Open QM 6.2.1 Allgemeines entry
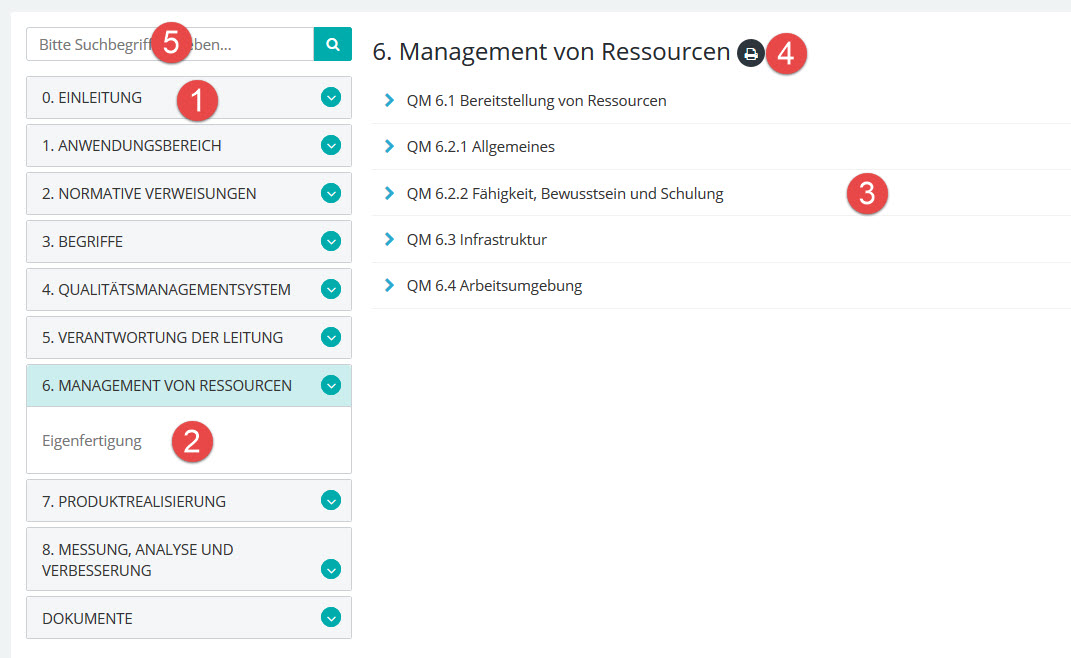Viewport: 1071px width, 658px height. pyautogui.click(x=480, y=147)
